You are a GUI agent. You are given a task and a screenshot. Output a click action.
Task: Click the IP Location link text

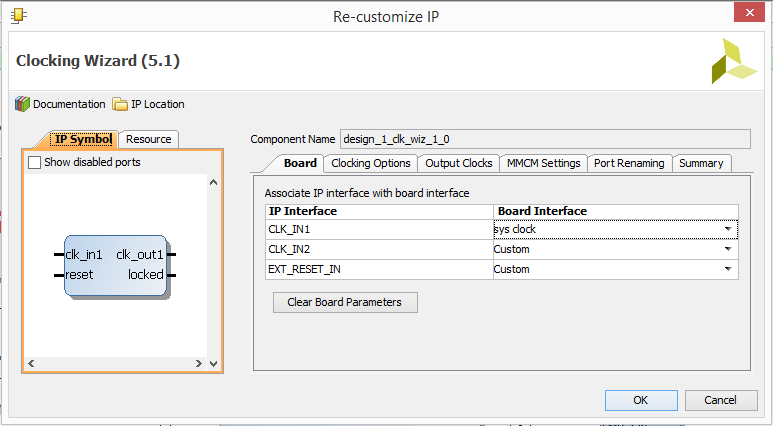[x=158, y=105]
